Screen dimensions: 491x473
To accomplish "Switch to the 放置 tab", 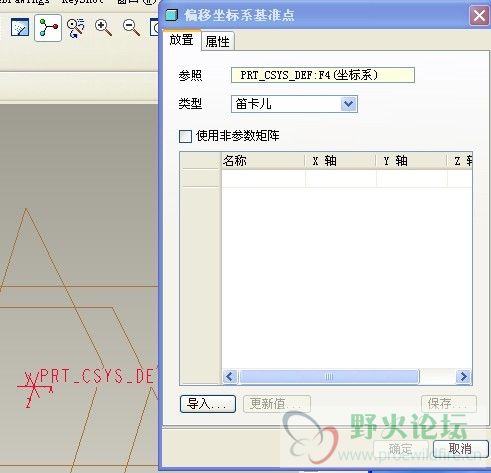I will (x=181, y=40).
